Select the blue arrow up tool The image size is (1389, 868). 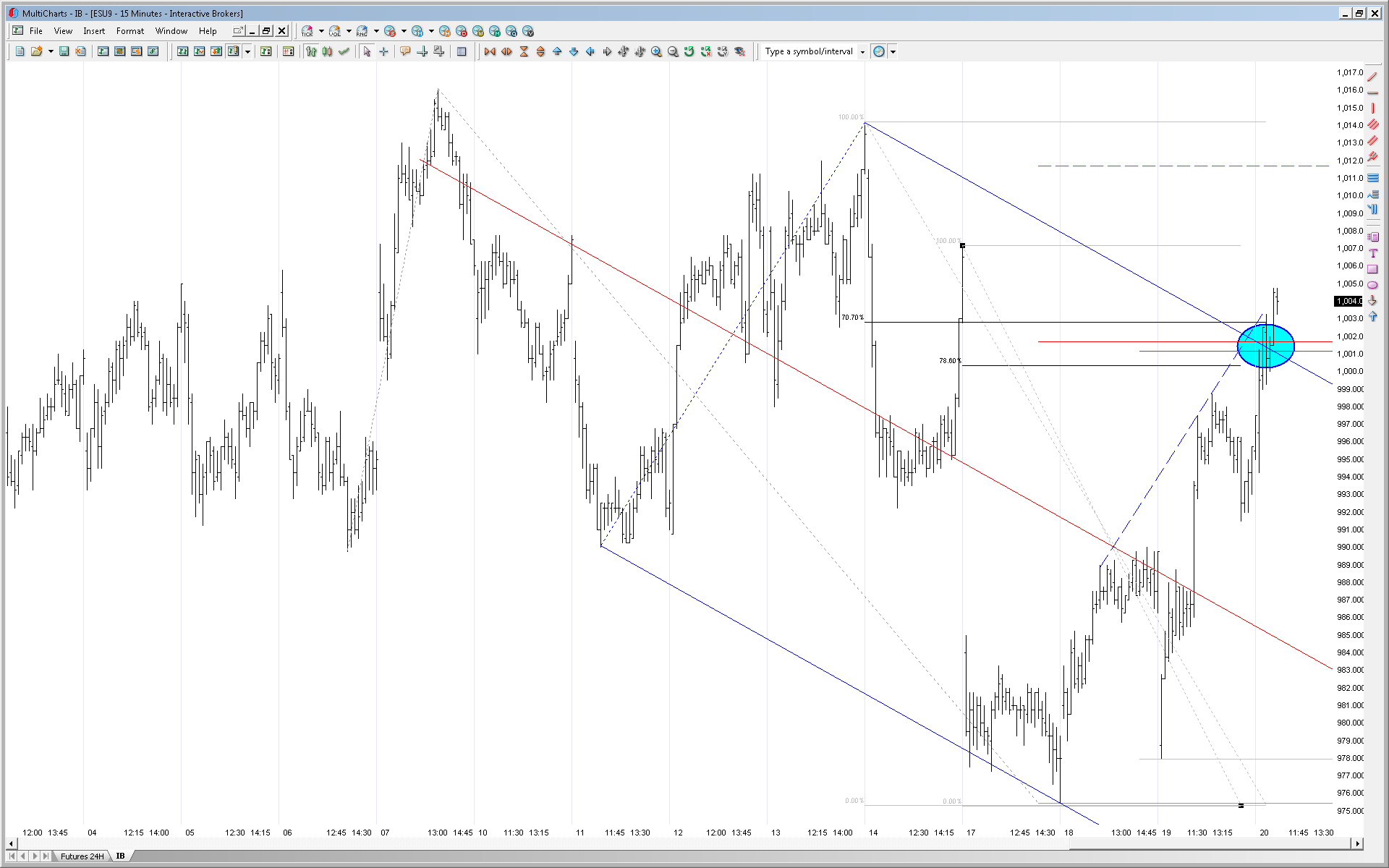pyautogui.click(x=1372, y=317)
